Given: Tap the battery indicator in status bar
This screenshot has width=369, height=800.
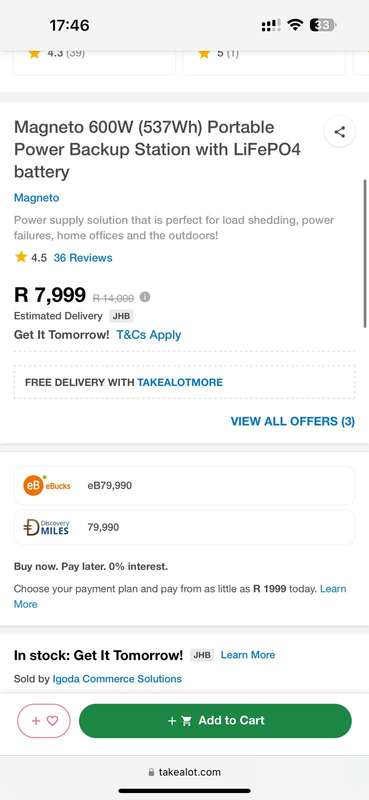Looking at the screenshot, I should [322, 25].
